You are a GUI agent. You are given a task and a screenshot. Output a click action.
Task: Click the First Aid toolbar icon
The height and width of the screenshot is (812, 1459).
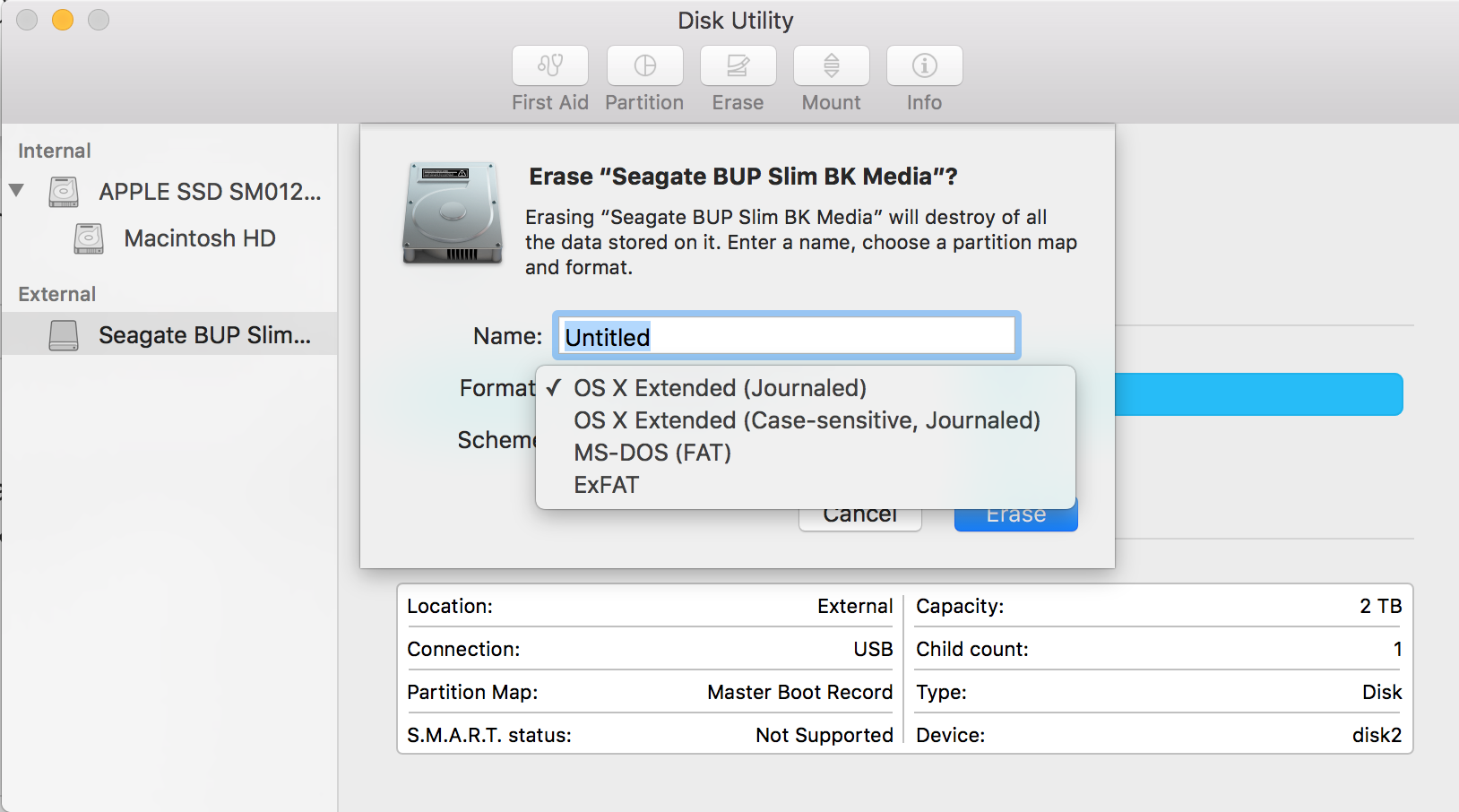coord(550,65)
